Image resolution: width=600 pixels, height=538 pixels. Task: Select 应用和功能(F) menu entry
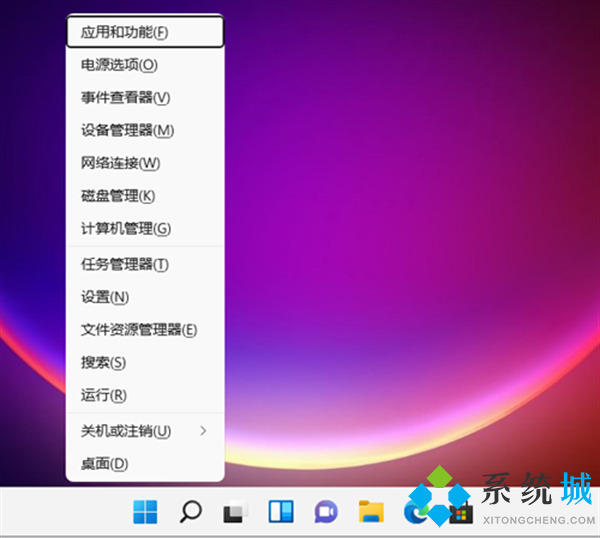point(145,32)
